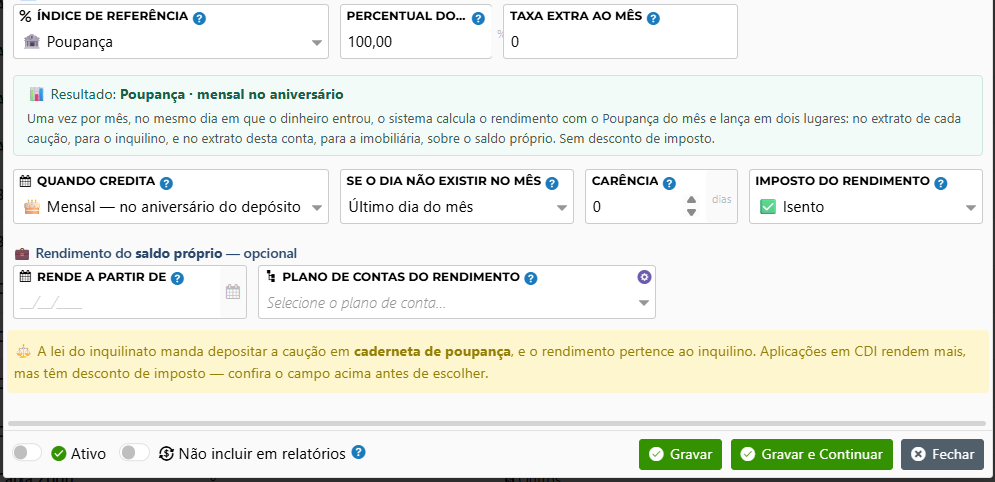
Task: Click help icon beside Não incluir em relatórios
Action: pyautogui.click(x=359, y=452)
